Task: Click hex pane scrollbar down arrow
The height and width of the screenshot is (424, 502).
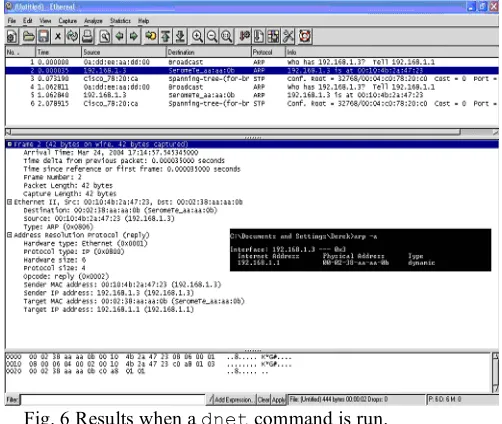Action: click(x=495, y=389)
